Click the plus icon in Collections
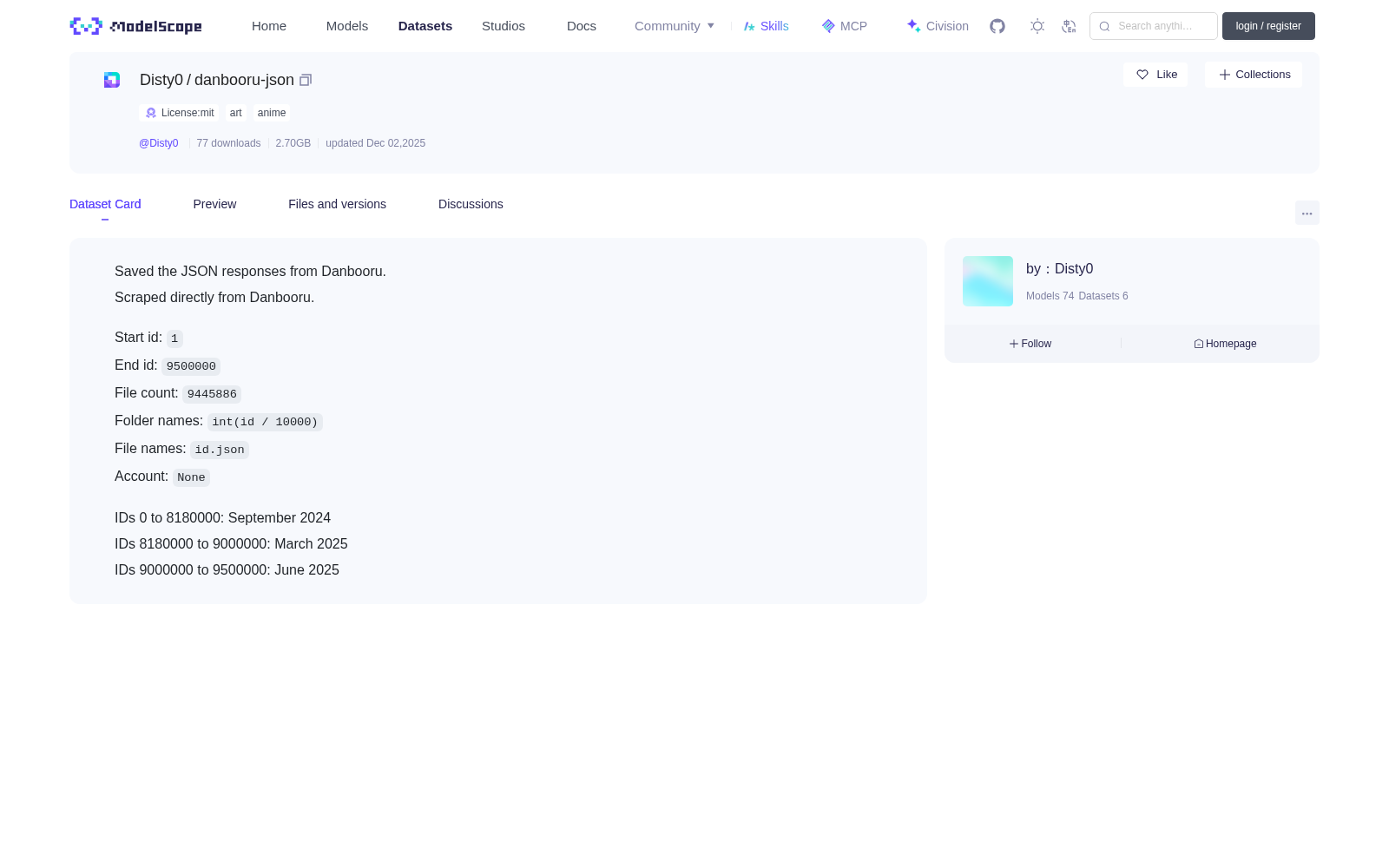1389x868 pixels. coord(1224,75)
